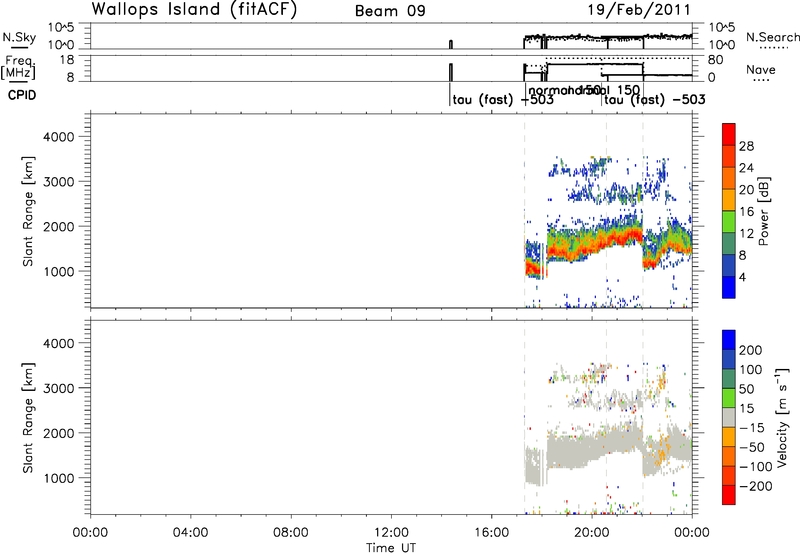Image resolution: width=800 pixels, height=554 pixels.
Task: Click the "Velocity [m s-1]" colorbar title
Action: 782,417
